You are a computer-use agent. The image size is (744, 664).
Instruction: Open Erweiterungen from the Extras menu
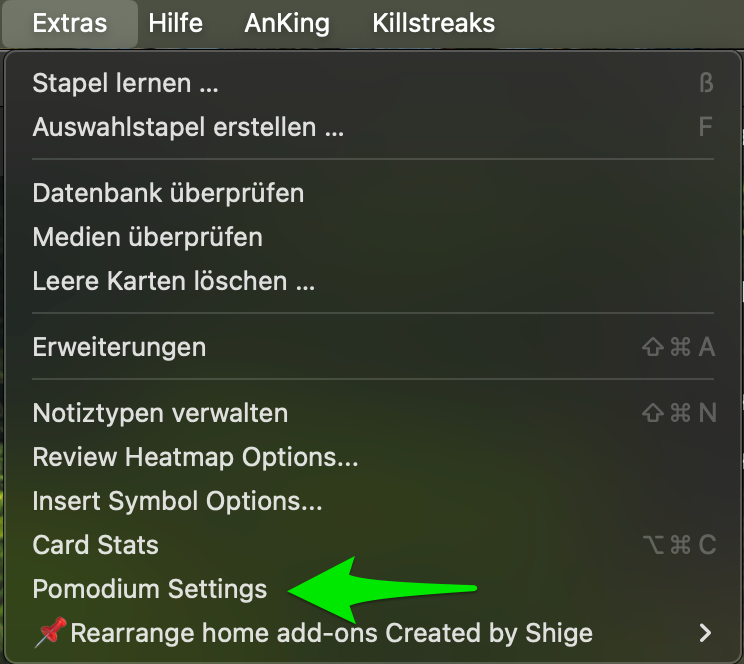pos(119,347)
